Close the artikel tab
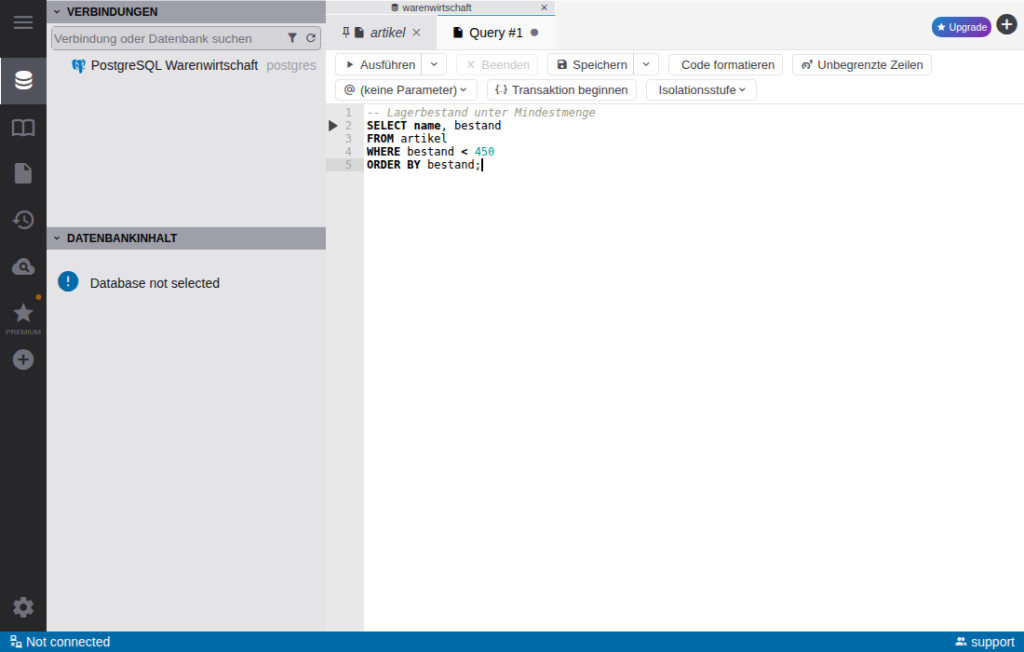This screenshot has height=652, width=1024. tap(417, 33)
